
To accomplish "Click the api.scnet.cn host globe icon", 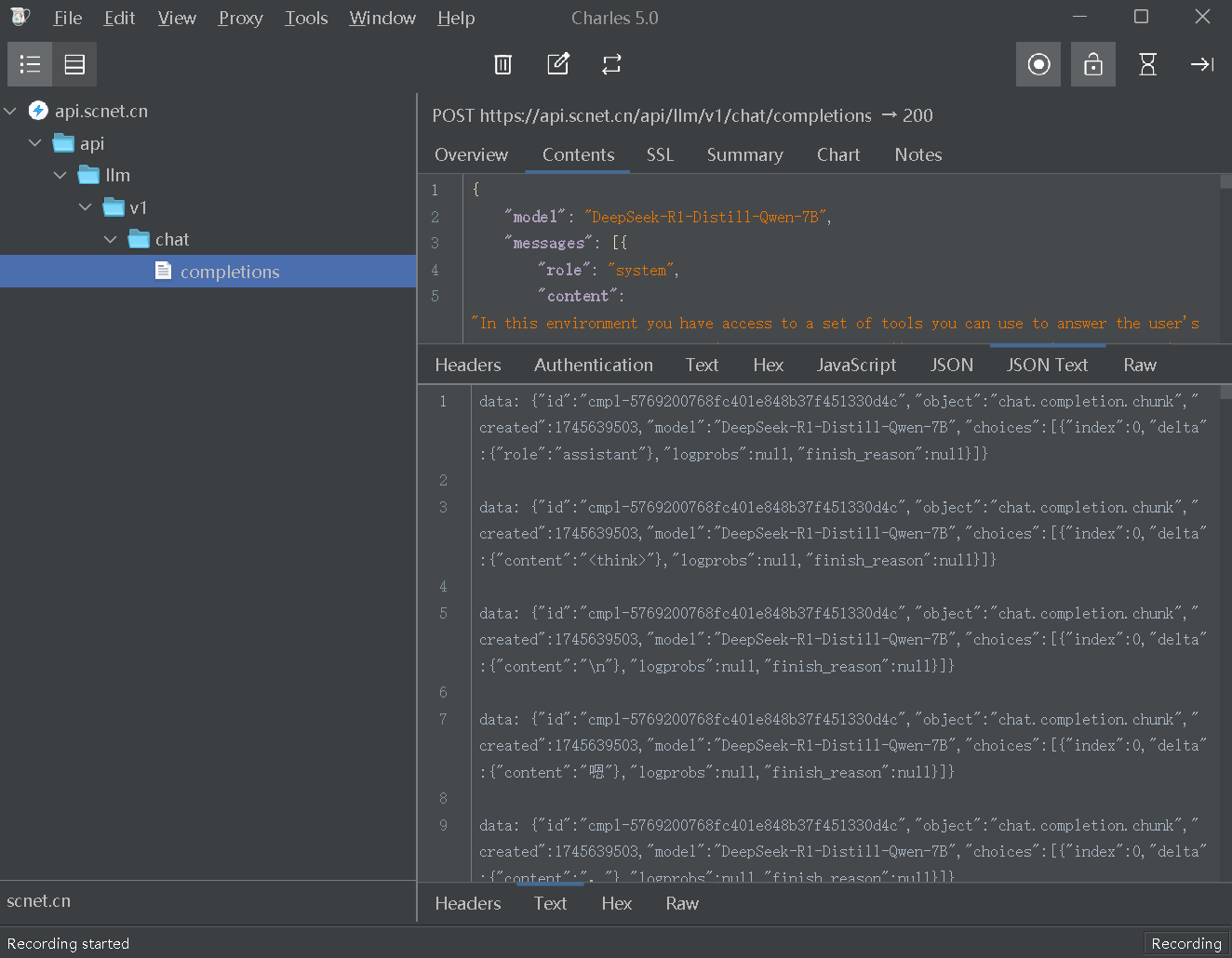I will (38, 111).
